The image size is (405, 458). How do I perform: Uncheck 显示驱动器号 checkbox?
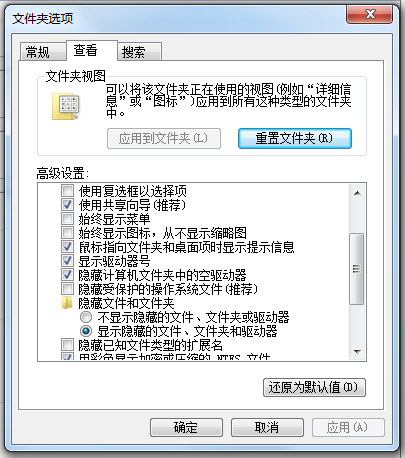coord(67,261)
